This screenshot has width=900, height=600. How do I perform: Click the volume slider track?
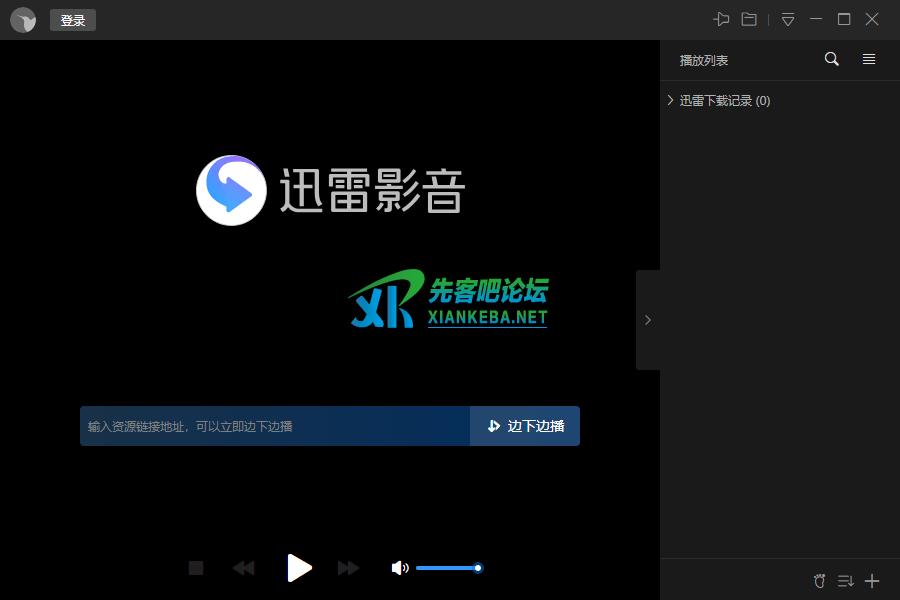point(447,568)
